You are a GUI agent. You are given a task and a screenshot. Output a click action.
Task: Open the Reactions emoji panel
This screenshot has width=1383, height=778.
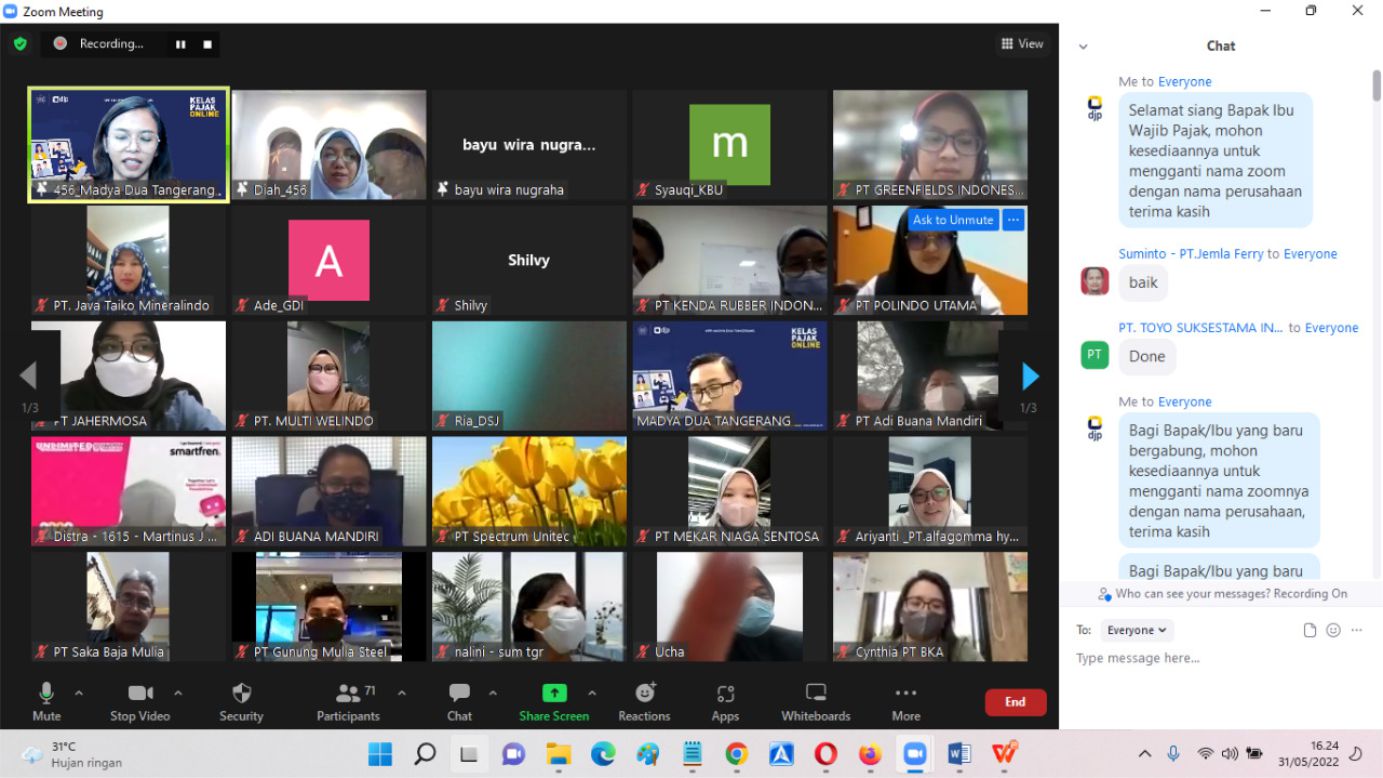tap(645, 694)
